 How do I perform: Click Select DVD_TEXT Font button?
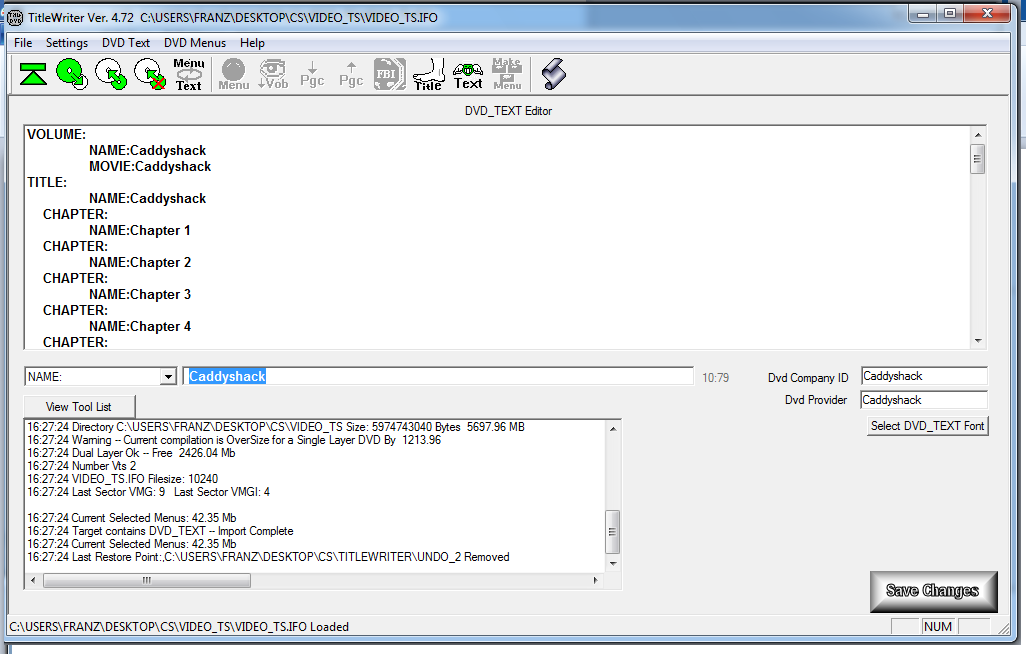point(927,426)
